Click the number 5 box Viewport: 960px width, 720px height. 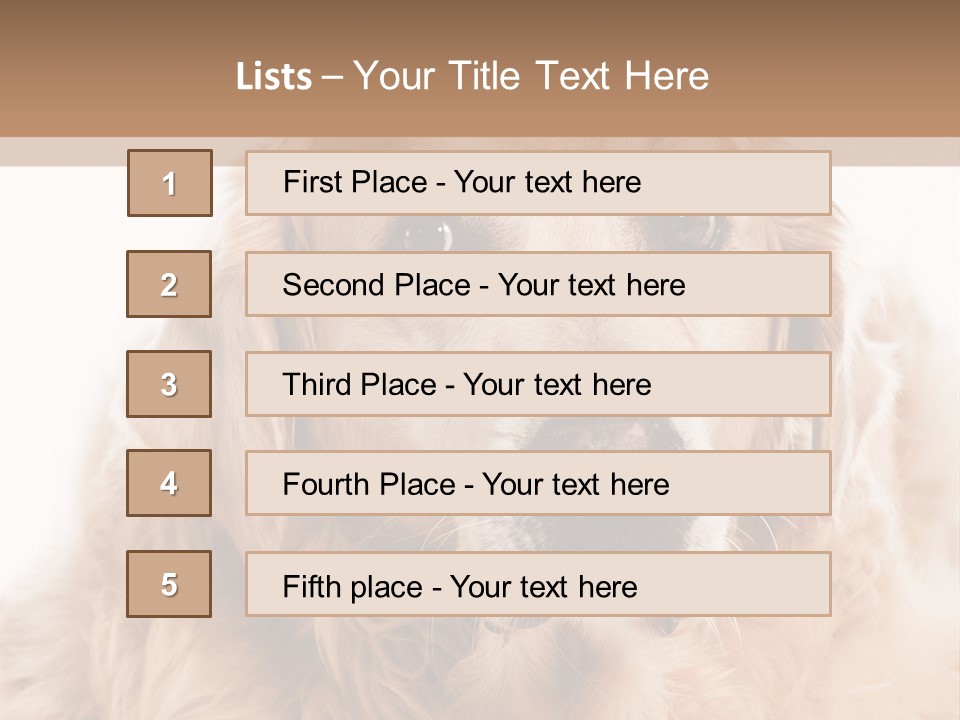[x=169, y=584]
